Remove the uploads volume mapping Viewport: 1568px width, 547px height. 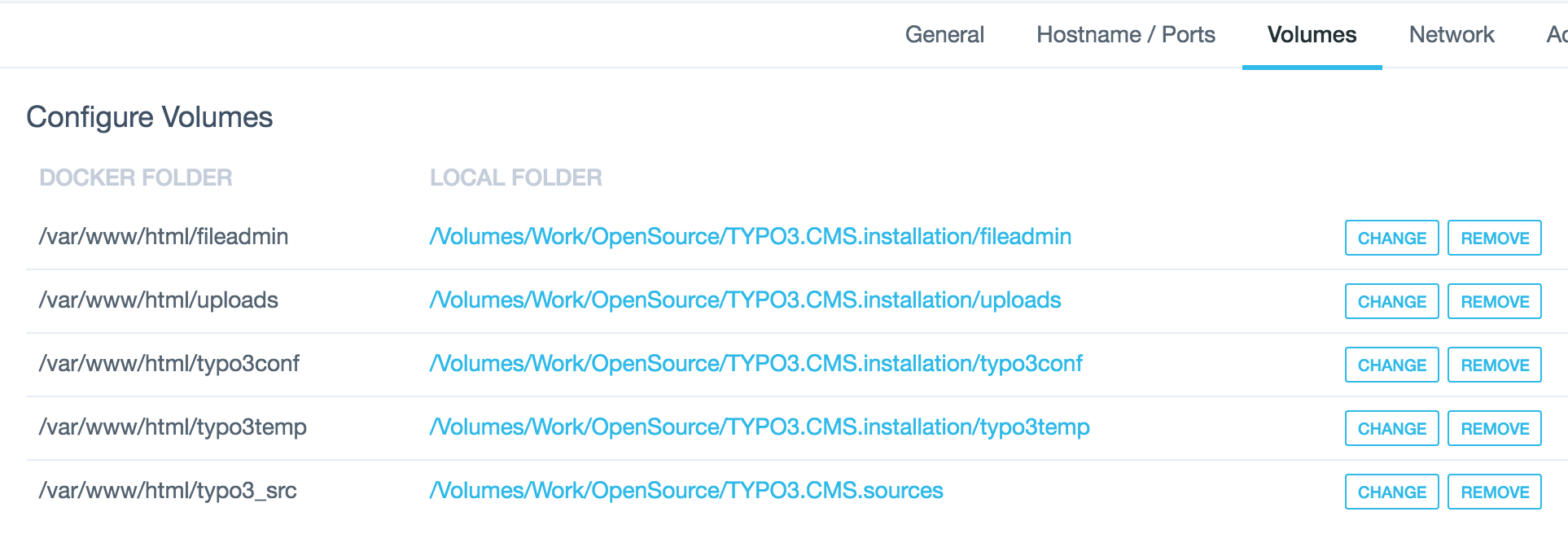(x=1495, y=301)
